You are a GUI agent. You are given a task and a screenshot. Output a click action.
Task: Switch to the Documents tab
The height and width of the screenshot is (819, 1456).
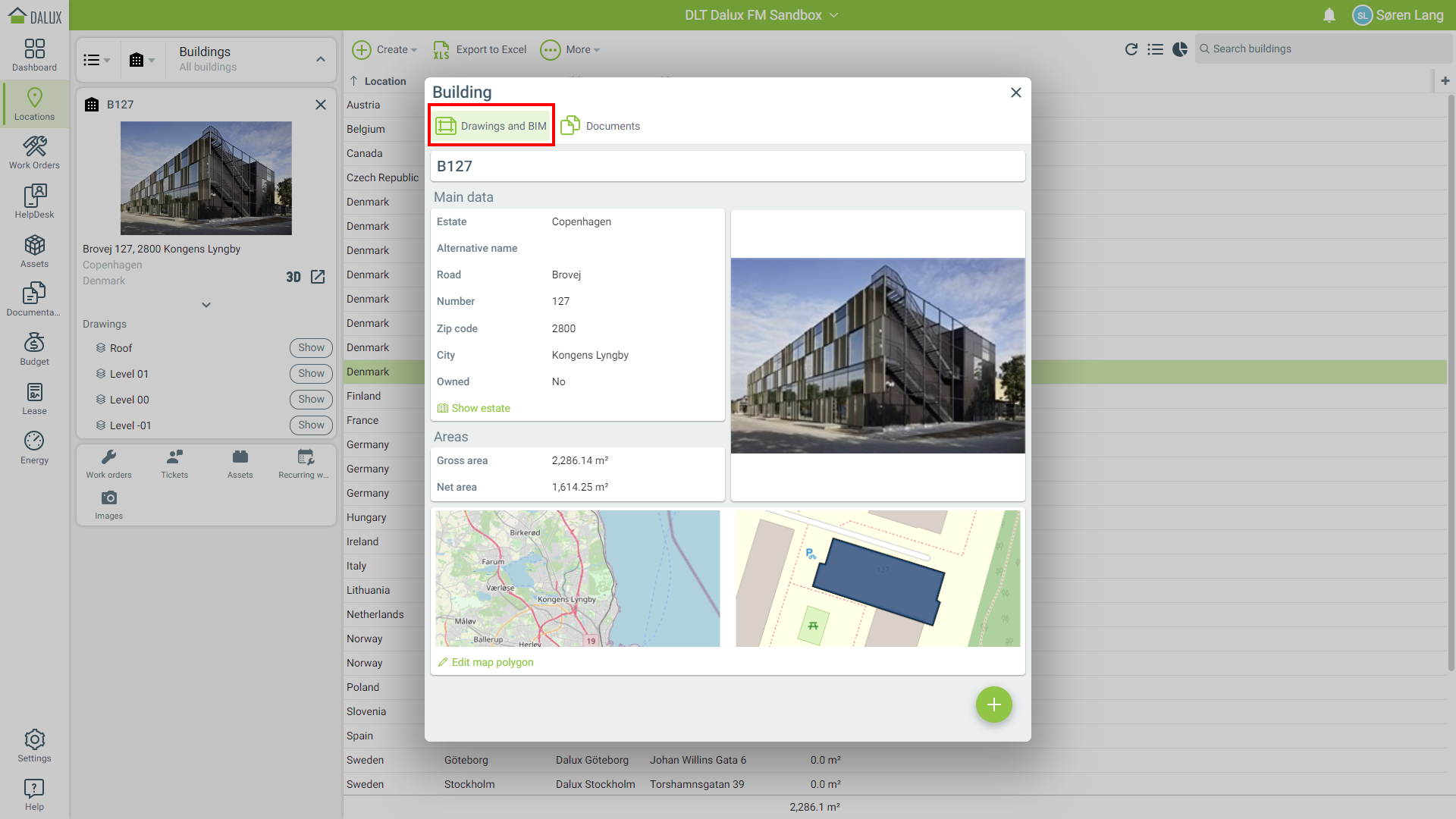(601, 126)
